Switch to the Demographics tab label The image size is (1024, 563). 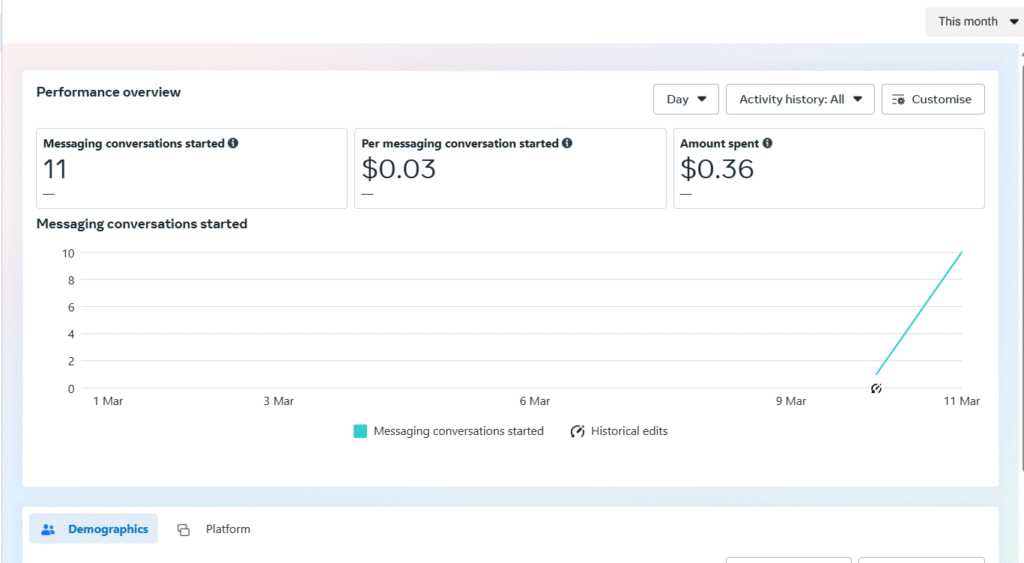[x=107, y=529]
